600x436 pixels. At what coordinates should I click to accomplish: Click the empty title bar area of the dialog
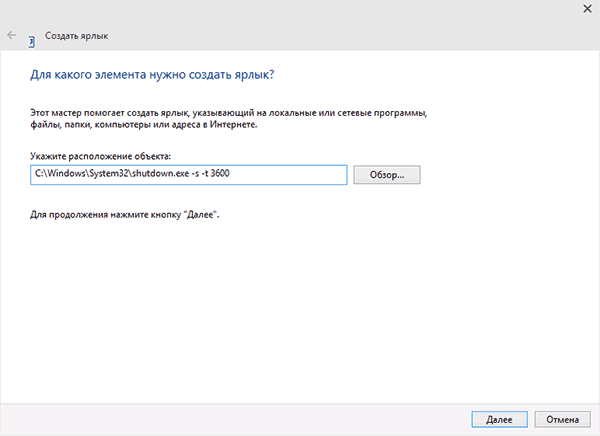[300, 10]
